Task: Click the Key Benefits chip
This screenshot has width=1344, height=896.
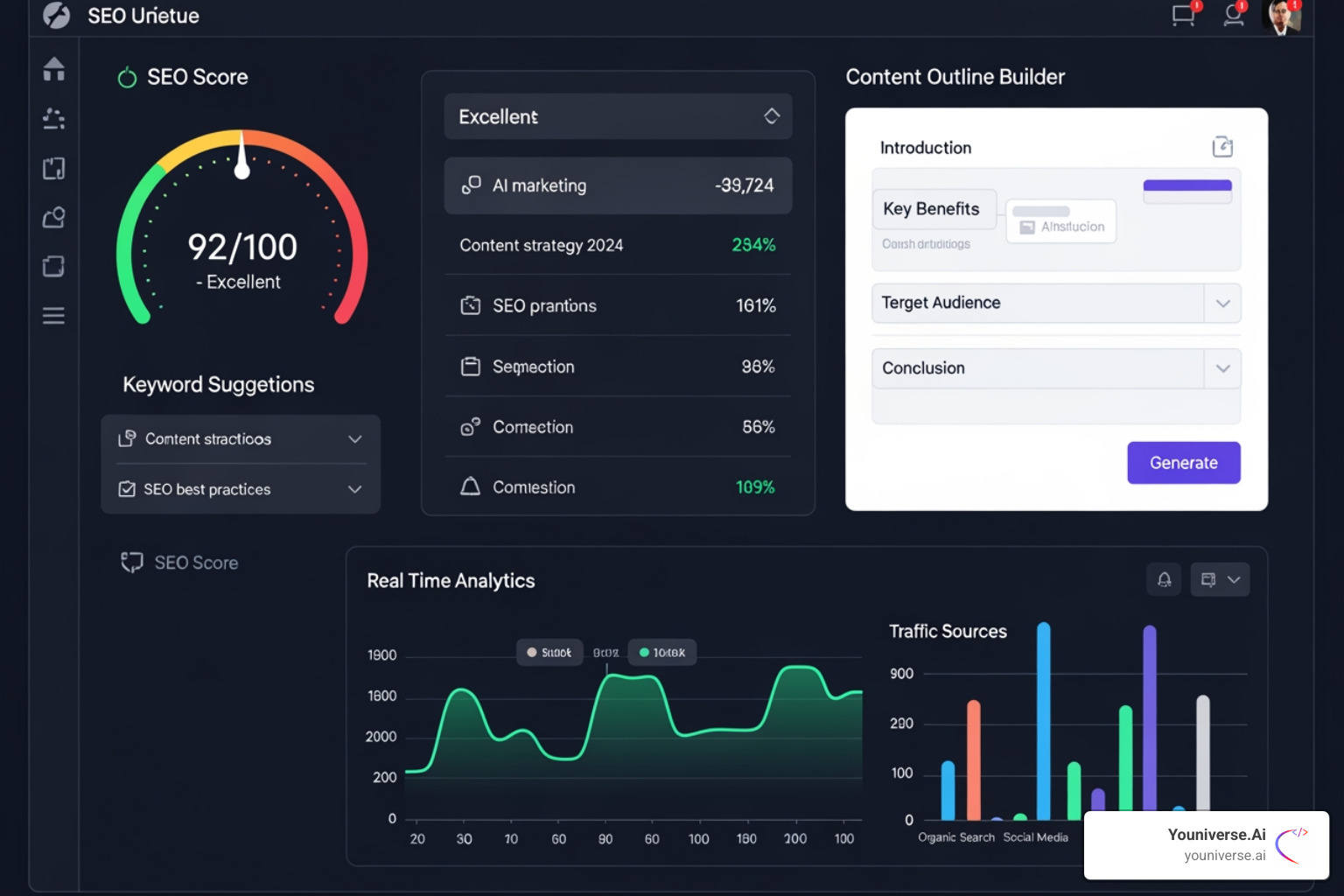Action: [x=934, y=209]
